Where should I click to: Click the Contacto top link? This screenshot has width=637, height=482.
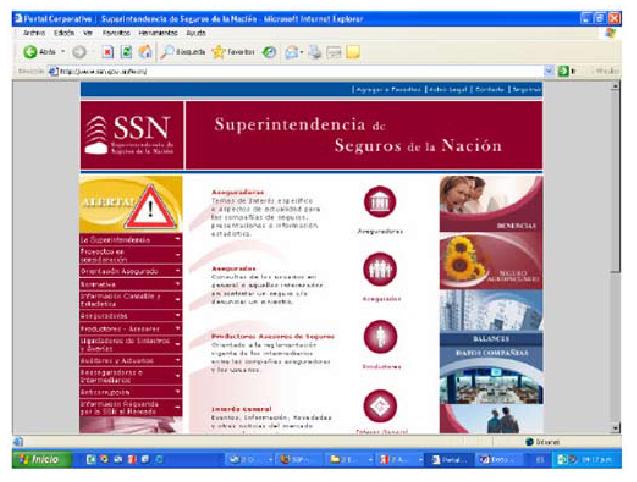tap(490, 89)
